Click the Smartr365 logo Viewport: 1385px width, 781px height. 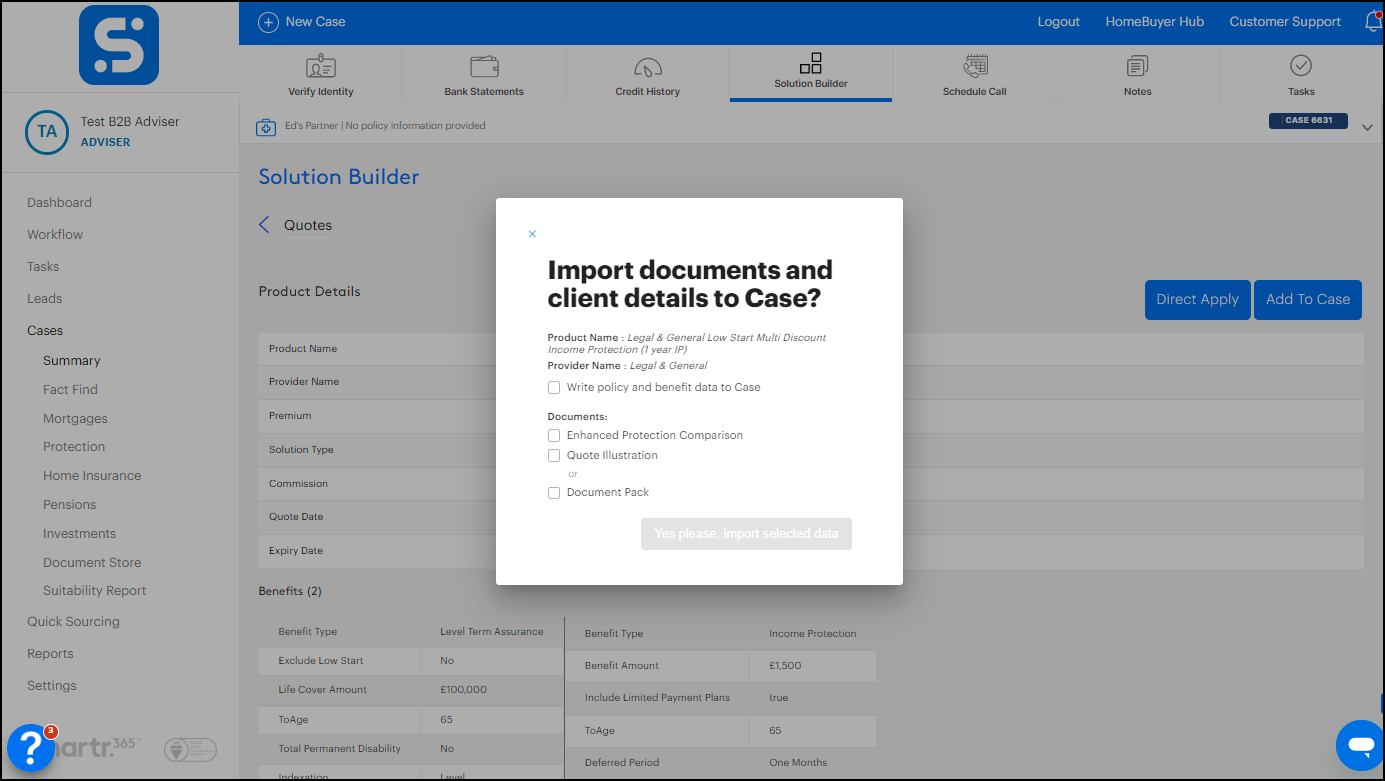tap(119, 45)
